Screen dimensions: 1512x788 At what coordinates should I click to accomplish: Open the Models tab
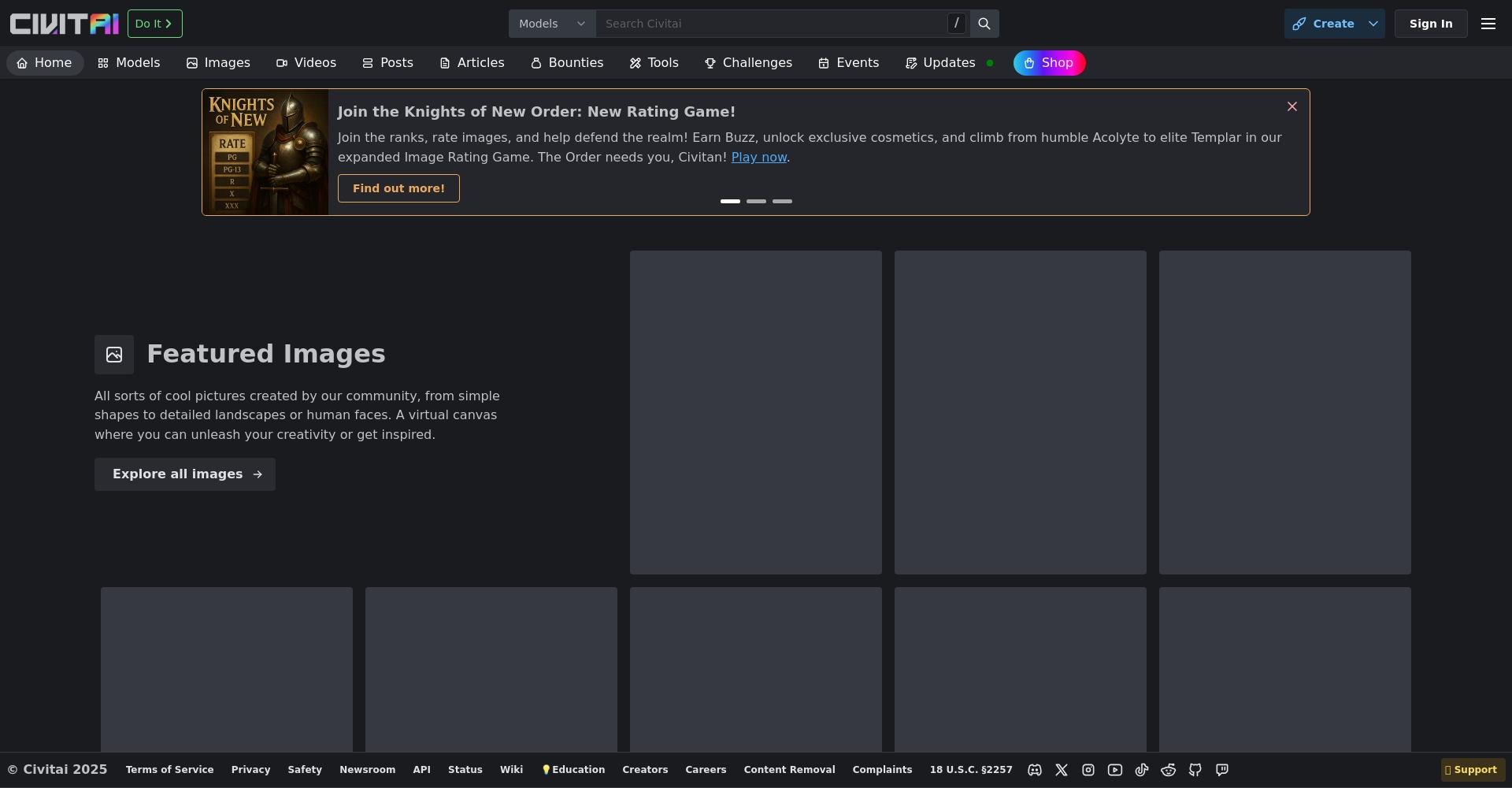129,63
